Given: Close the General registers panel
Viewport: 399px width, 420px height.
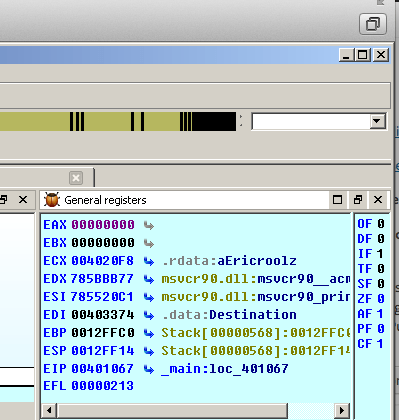Looking at the screenshot, I should tap(378, 200).
